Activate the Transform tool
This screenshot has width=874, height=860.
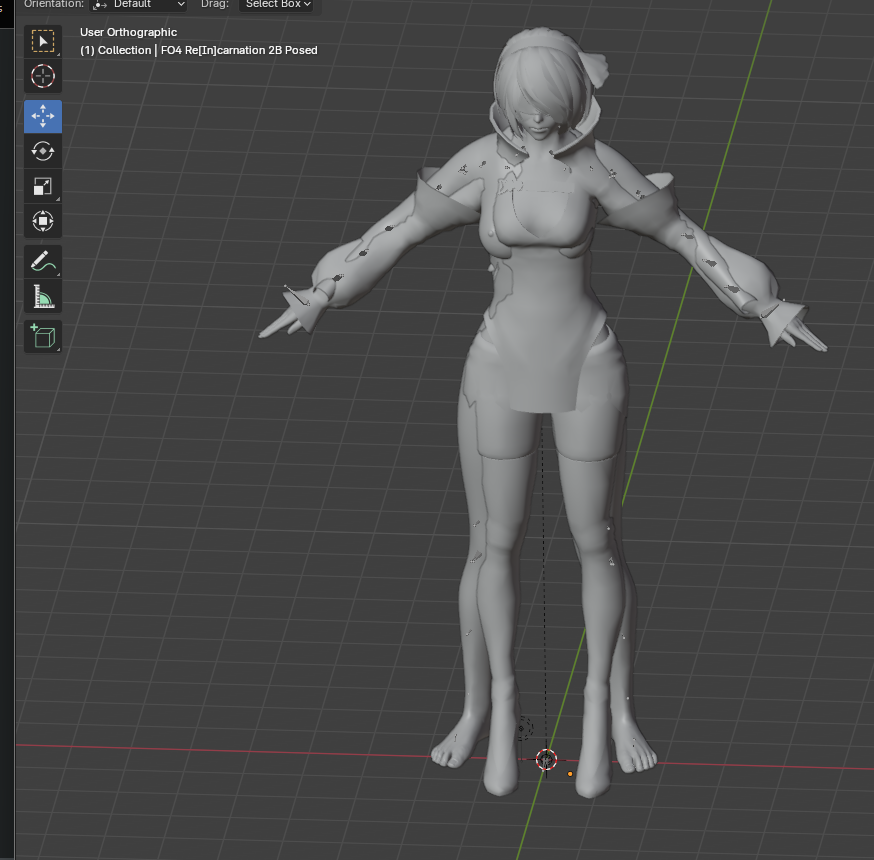tap(43, 221)
